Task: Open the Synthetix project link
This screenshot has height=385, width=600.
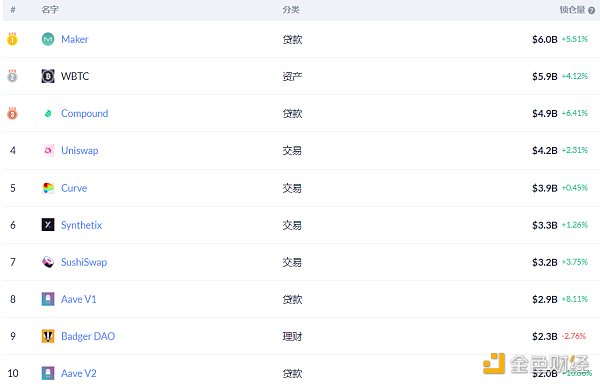Action: pyautogui.click(x=82, y=225)
